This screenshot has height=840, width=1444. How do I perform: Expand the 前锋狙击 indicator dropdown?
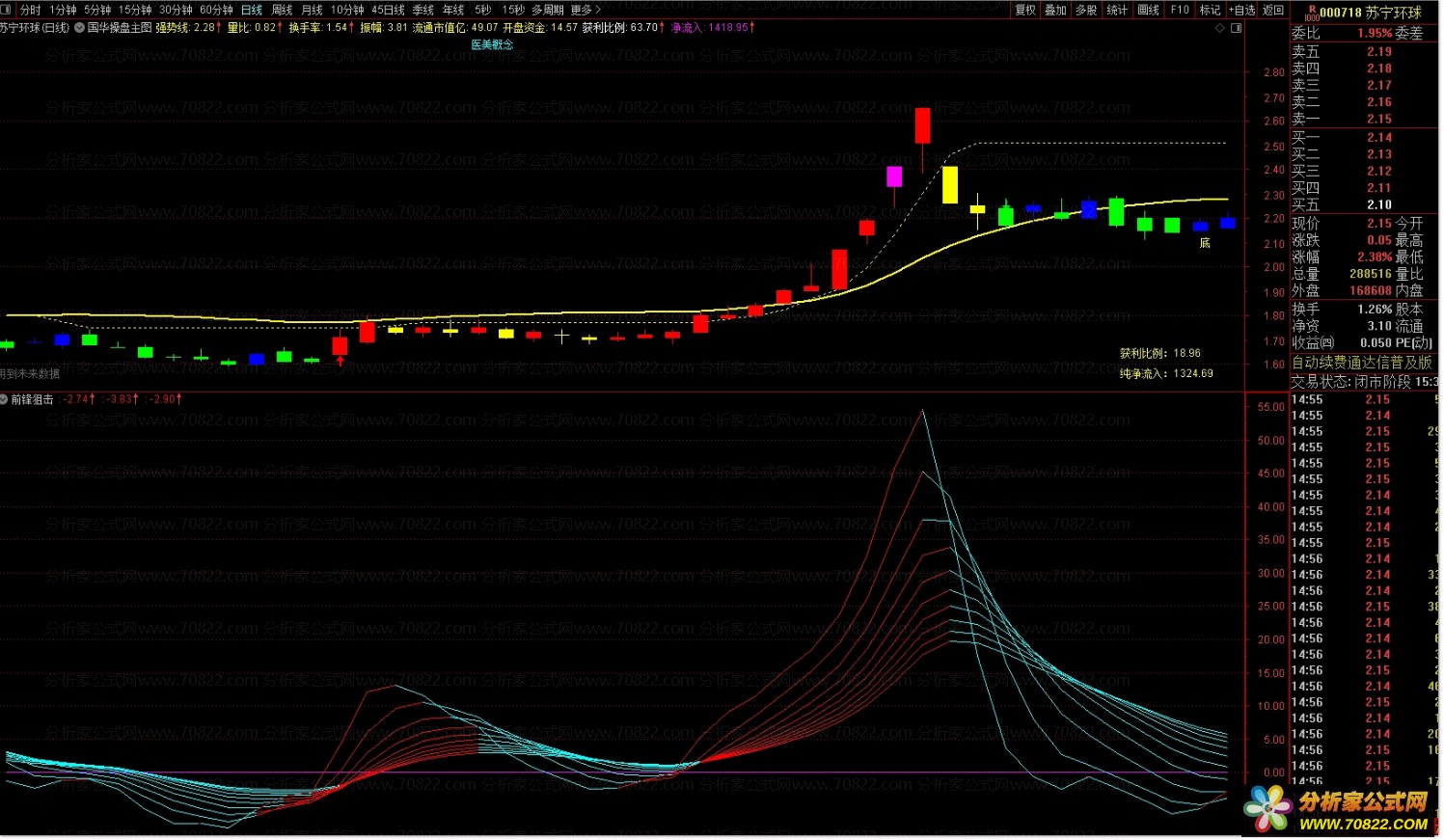(x=5, y=399)
